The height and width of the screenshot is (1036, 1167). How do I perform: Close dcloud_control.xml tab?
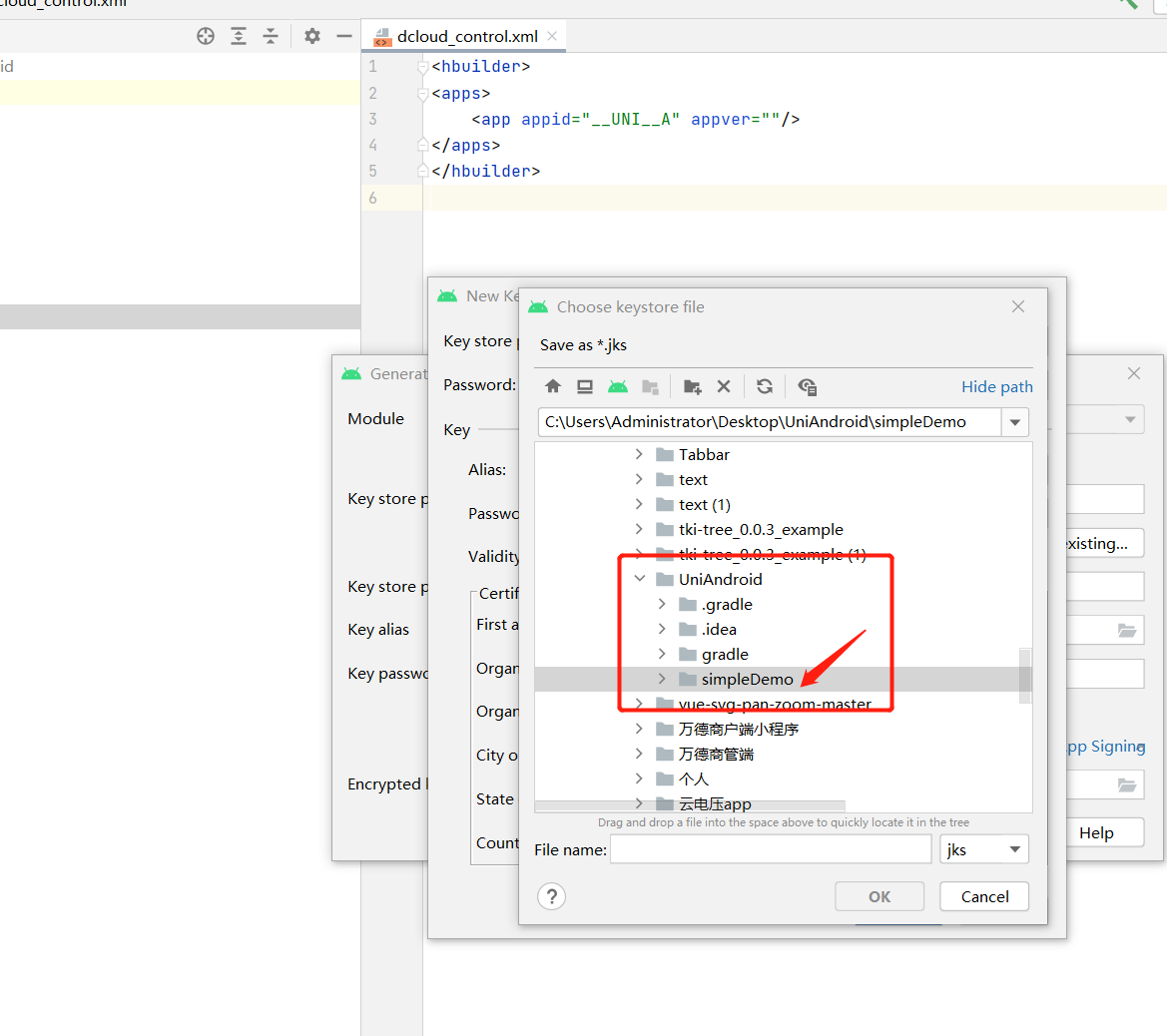tap(551, 36)
